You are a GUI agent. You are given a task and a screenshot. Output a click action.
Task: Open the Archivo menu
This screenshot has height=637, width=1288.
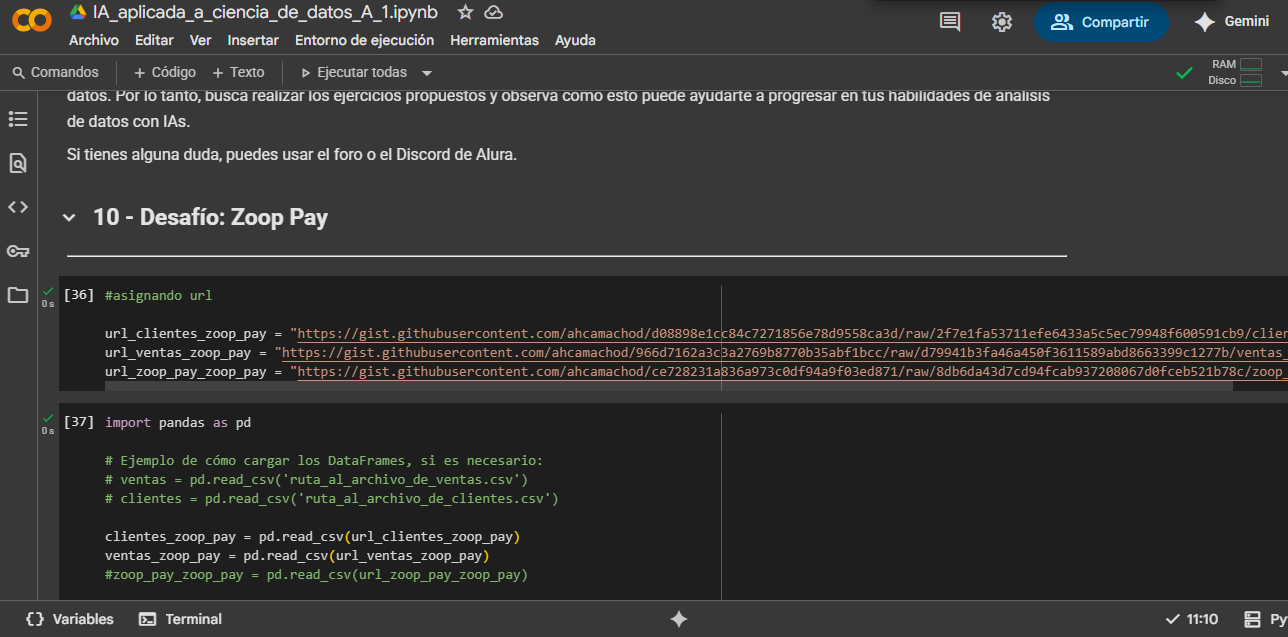[x=94, y=40]
